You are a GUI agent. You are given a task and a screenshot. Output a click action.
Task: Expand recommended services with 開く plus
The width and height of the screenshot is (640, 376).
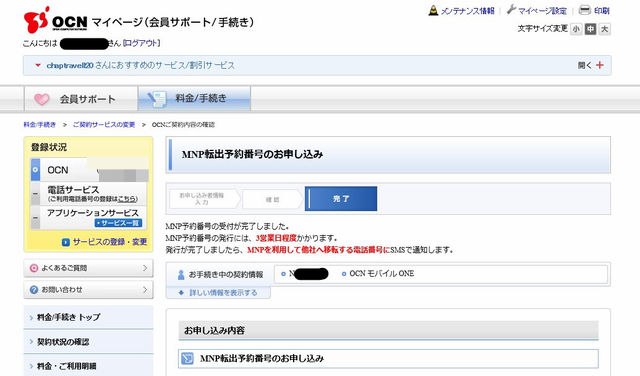[x=591, y=65]
